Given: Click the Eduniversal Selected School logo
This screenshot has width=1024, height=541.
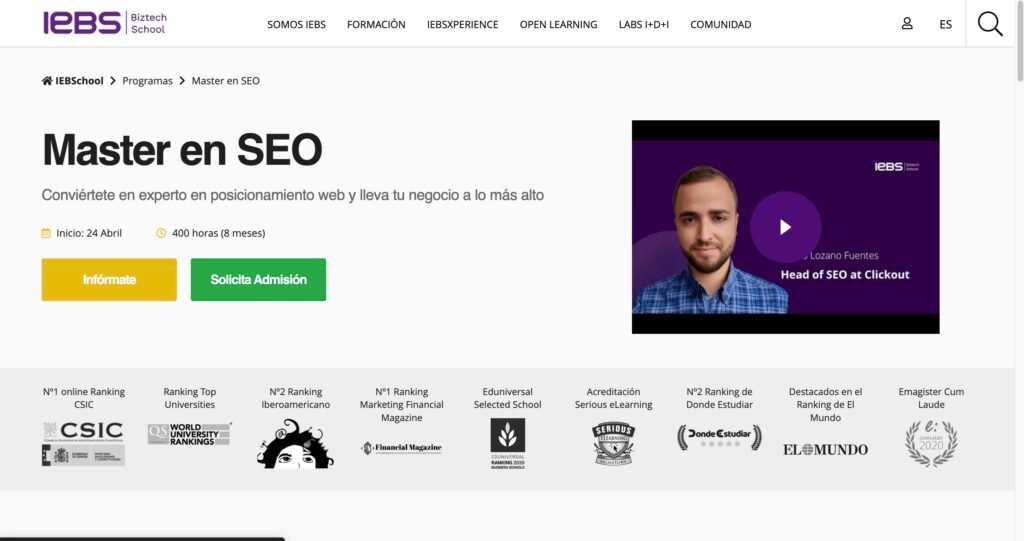Looking at the screenshot, I should coord(507,444).
